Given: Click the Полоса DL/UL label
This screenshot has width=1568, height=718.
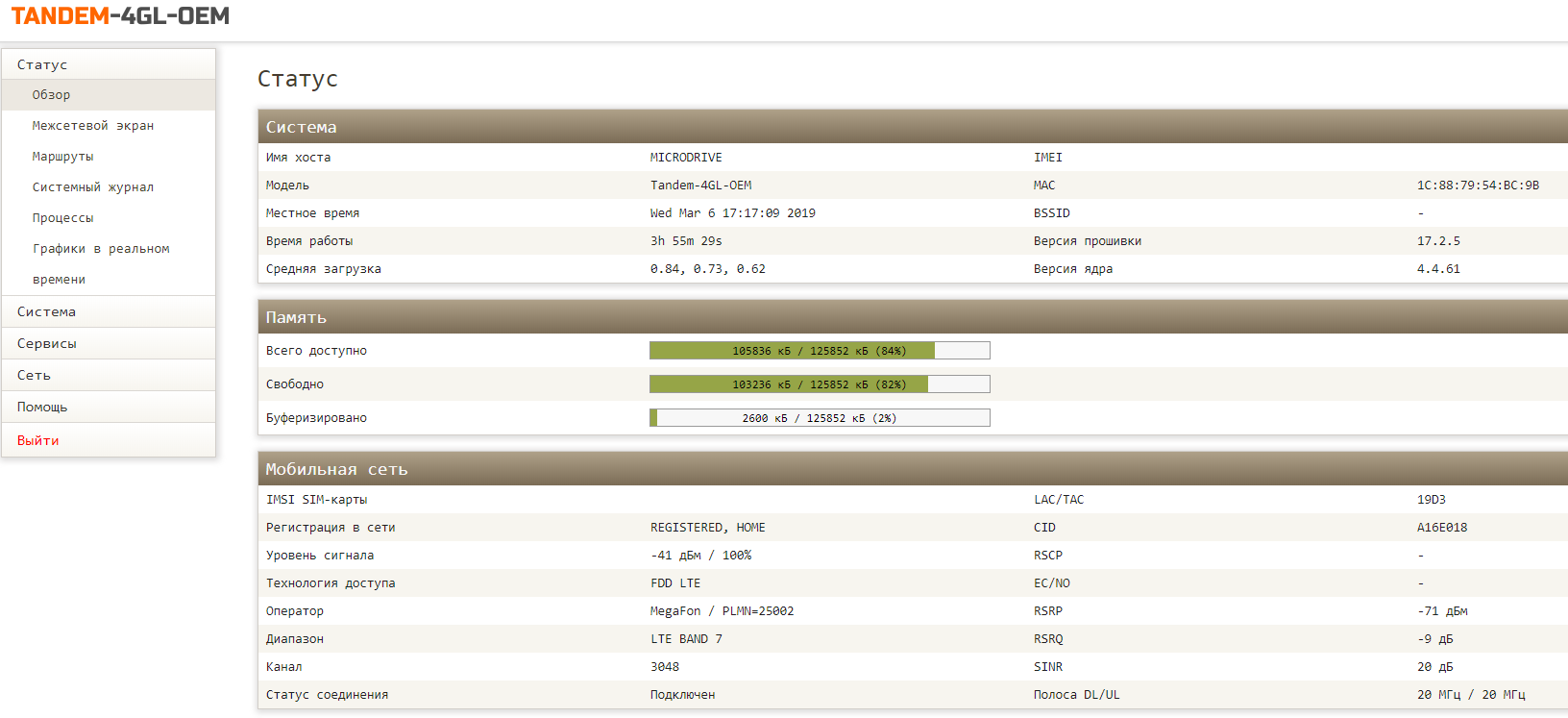Looking at the screenshot, I should click(1077, 695).
